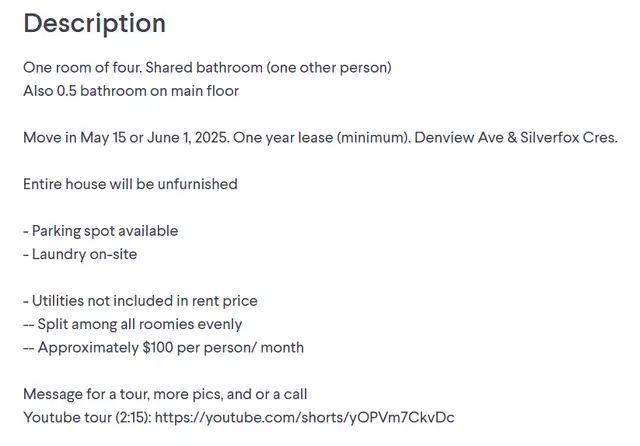This screenshot has width=640, height=446.
Task: Click the "Also 0.5 bathroom on main floor" text
Action: (x=131, y=91)
